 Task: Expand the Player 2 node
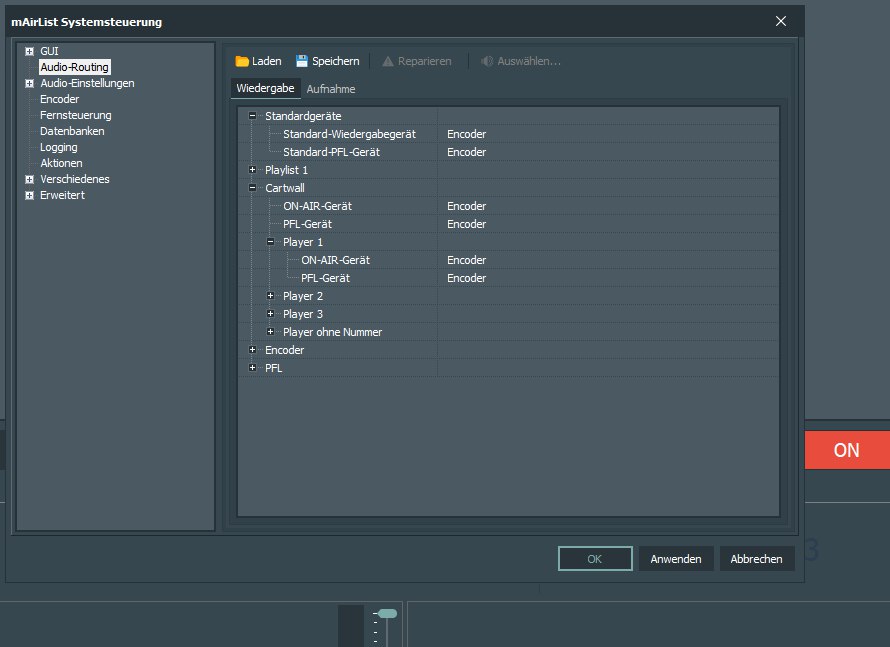(271, 296)
